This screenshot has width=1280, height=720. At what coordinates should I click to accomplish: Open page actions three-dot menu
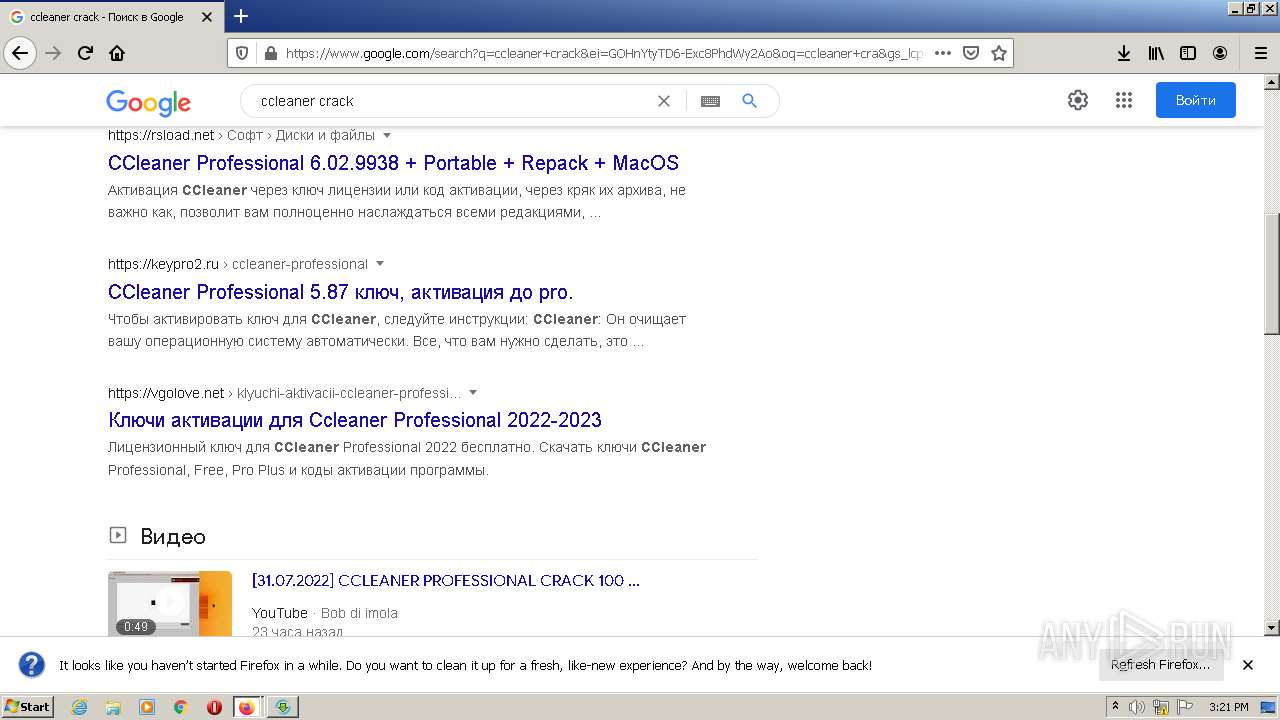click(942, 53)
